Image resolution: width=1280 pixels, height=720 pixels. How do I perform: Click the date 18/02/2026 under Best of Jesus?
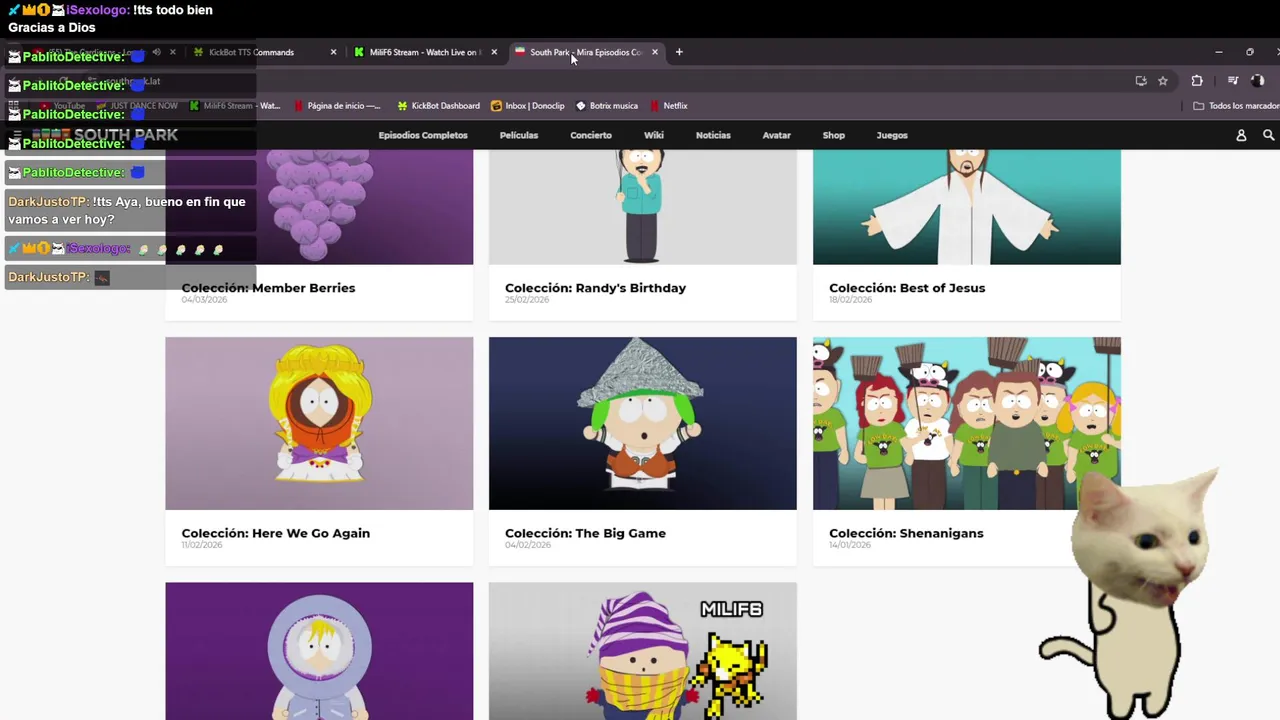click(x=851, y=300)
